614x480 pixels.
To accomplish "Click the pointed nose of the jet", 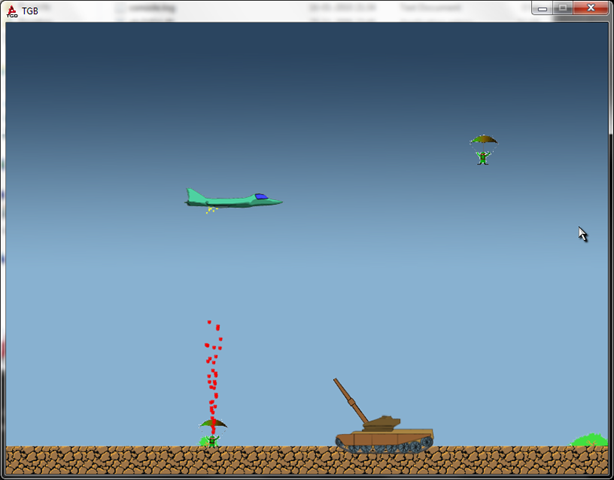I will [x=278, y=202].
